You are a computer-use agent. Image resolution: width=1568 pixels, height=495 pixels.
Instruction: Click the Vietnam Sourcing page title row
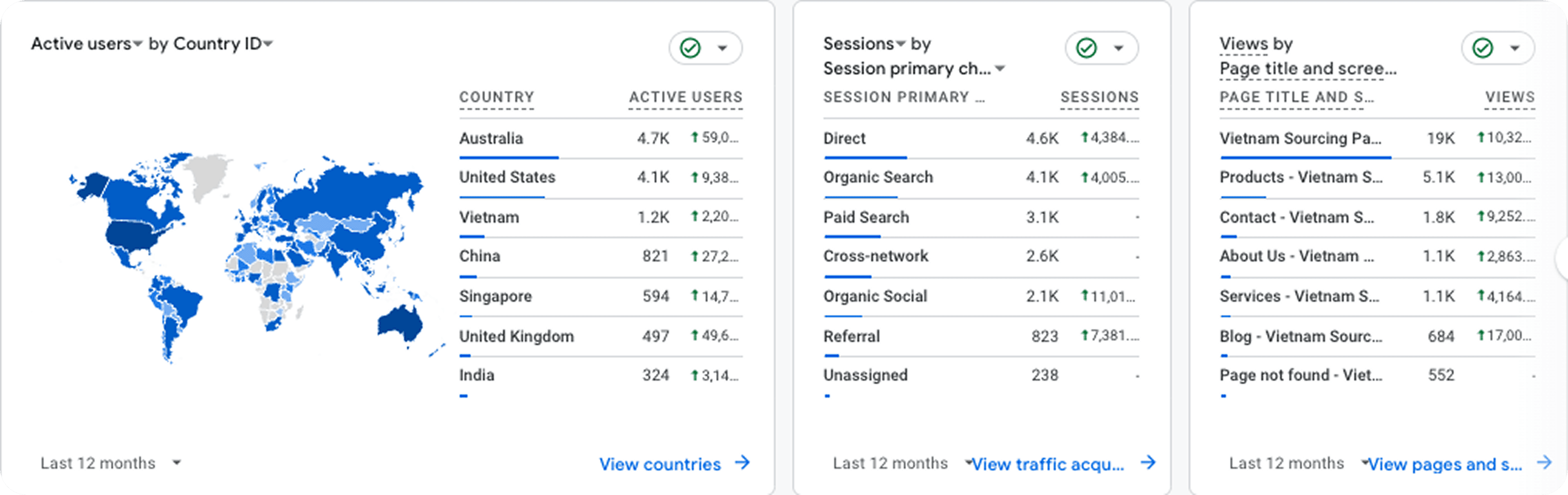[1300, 138]
